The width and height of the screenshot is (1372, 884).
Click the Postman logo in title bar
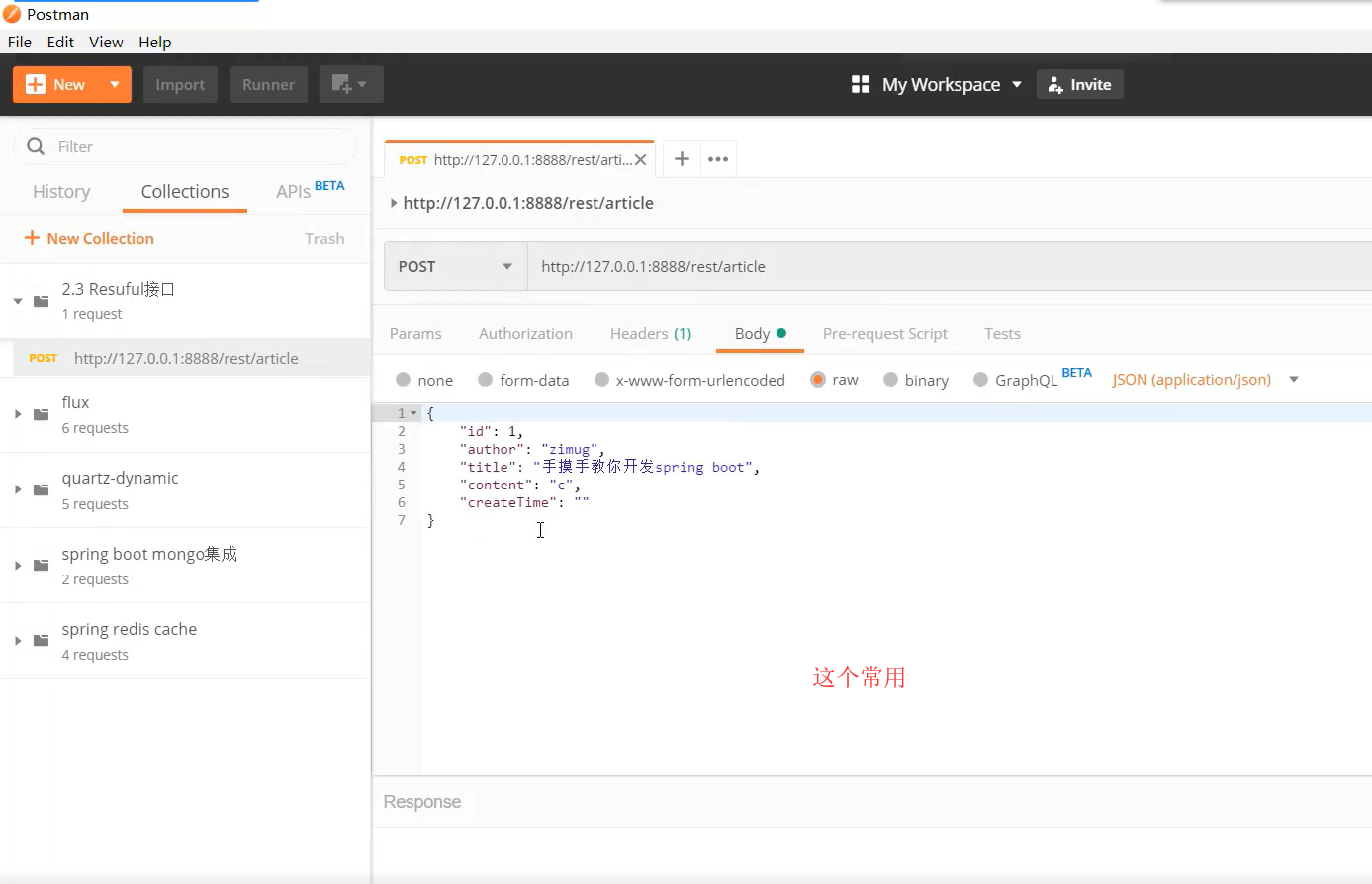coord(12,14)
